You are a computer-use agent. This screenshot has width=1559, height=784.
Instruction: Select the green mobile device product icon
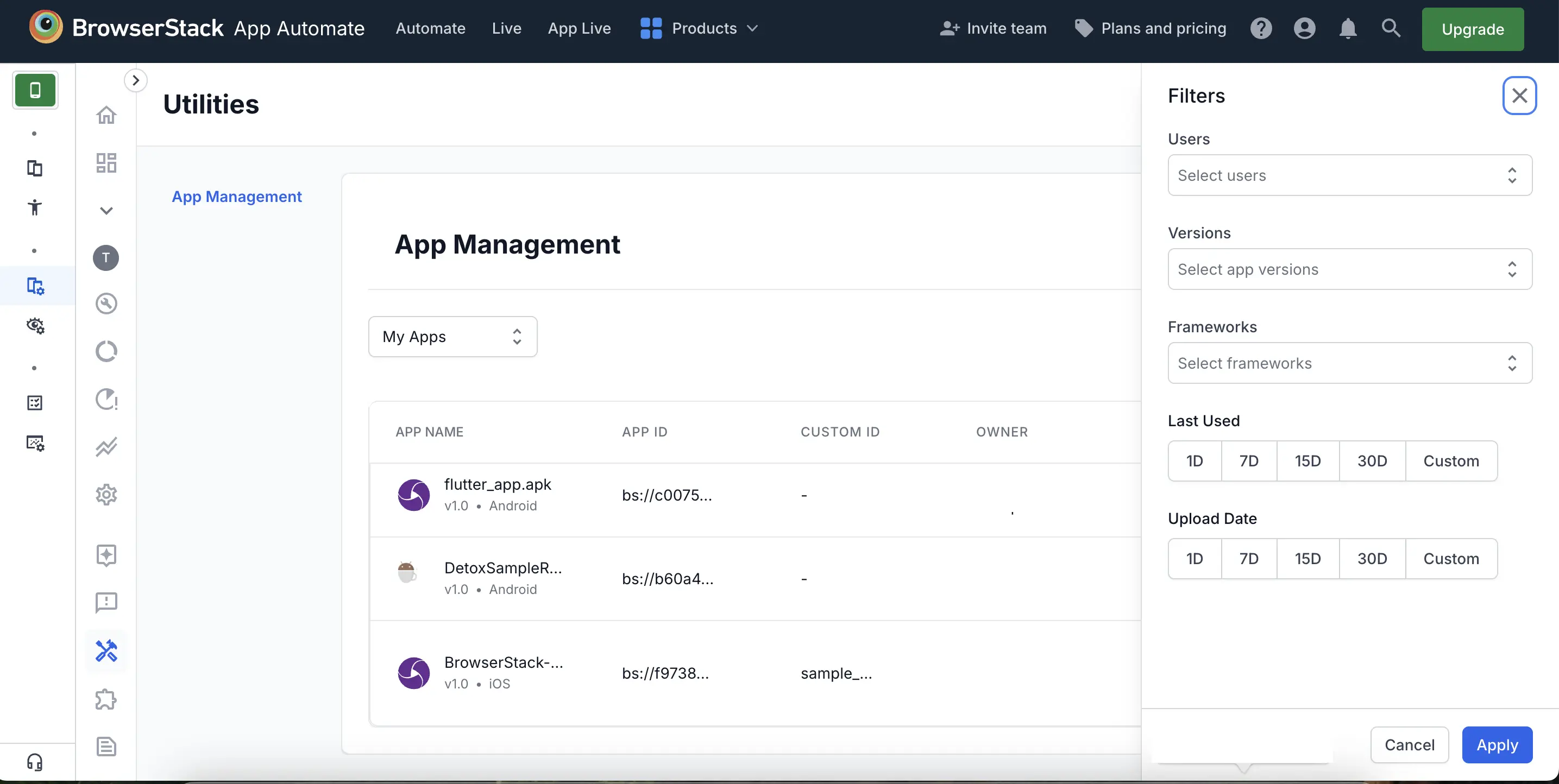35,90
